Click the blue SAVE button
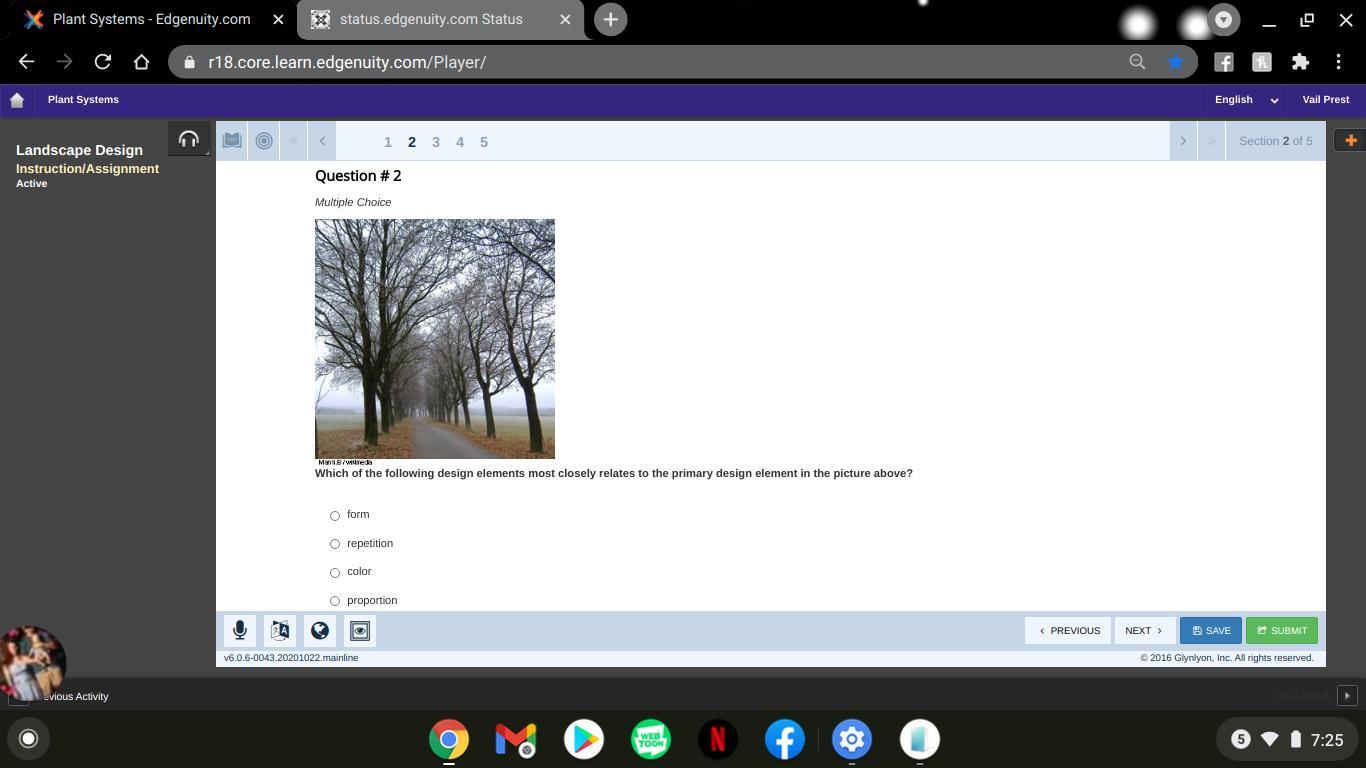Viewport: 1366px width, 768px height. point(1211,630)
